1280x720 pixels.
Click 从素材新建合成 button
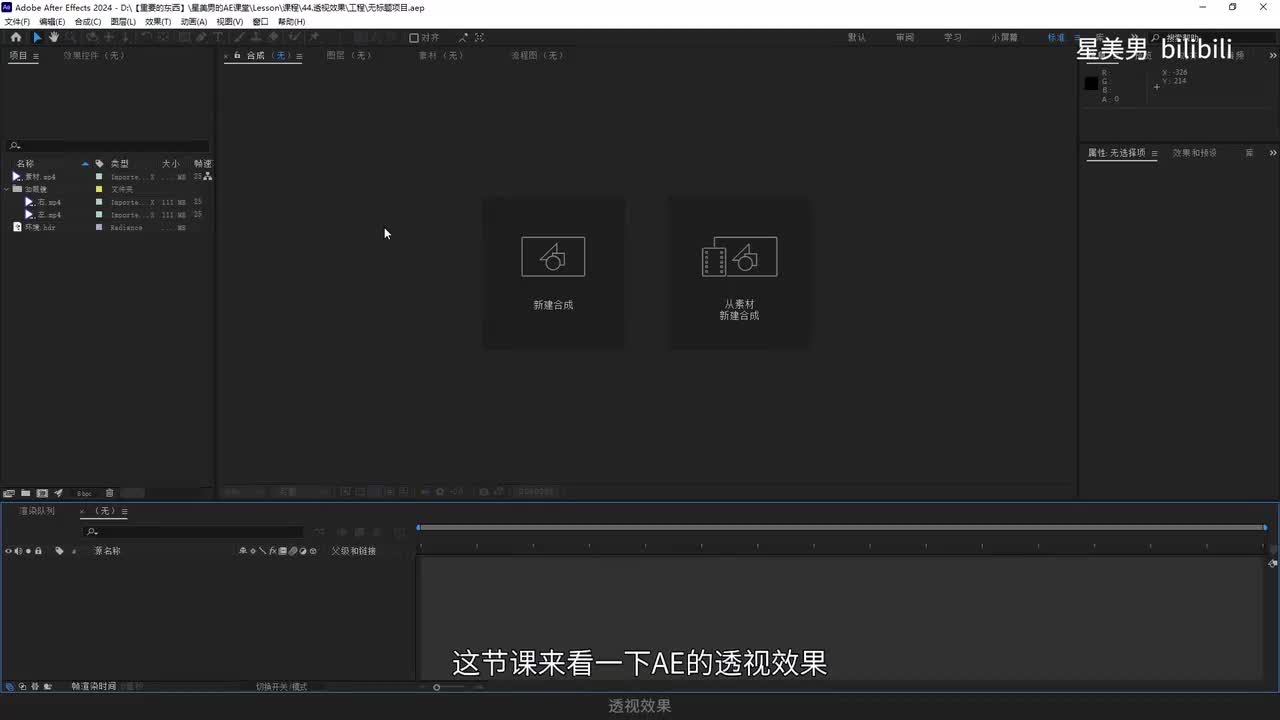(x=739, y=272)
